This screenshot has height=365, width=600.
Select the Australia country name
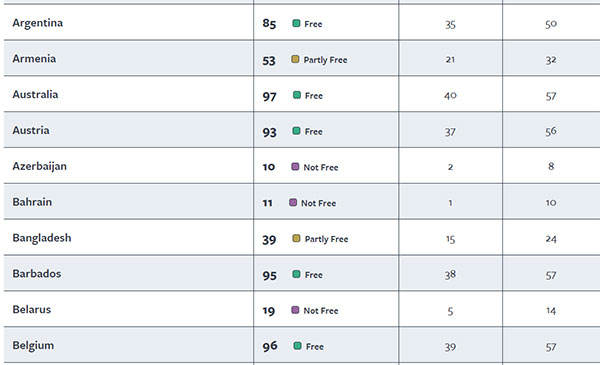[35, 95]
